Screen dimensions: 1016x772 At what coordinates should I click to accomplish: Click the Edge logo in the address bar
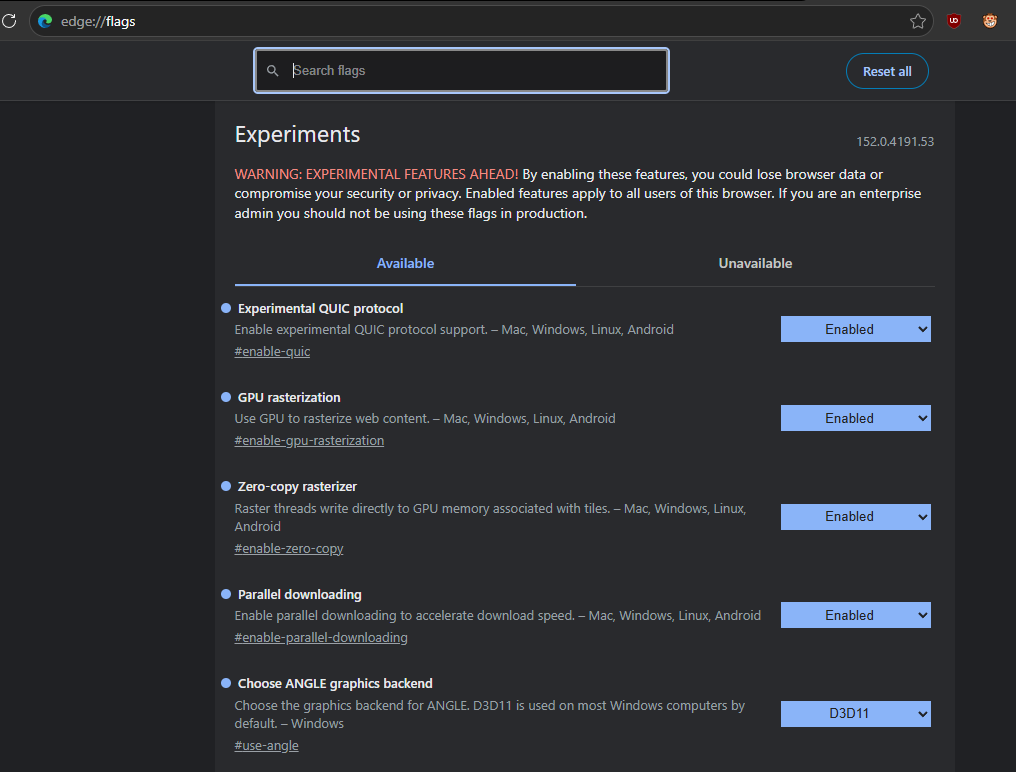[x=45, y=21]
